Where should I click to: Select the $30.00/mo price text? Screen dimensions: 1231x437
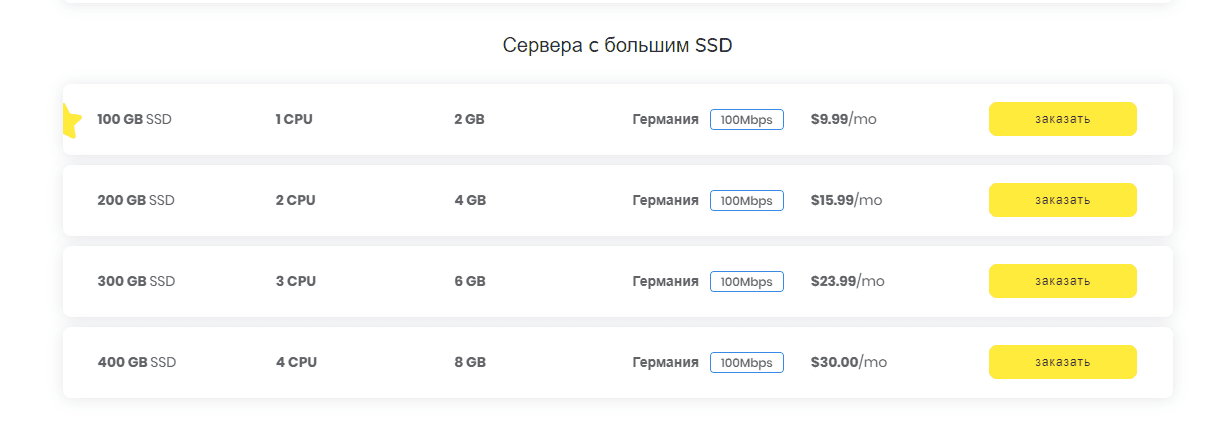(x=848, y=362)
